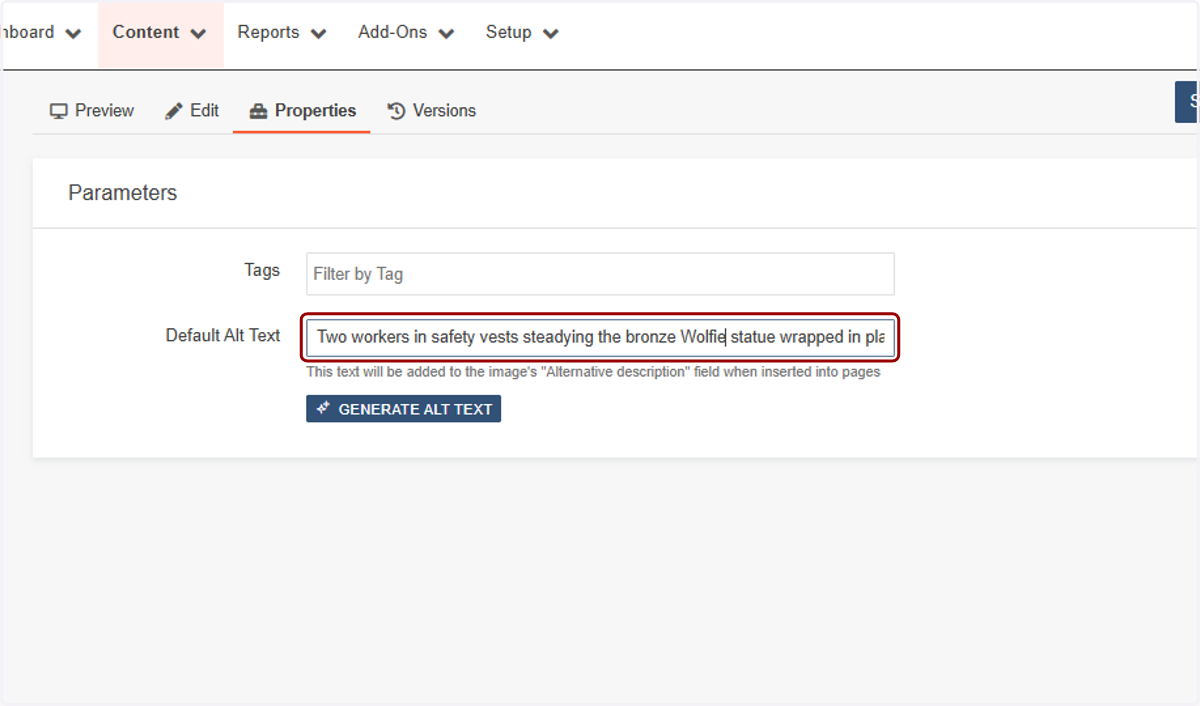Click the alt text helper description
This screenshot has height=706, width=1200.
(x=593, y=372)
